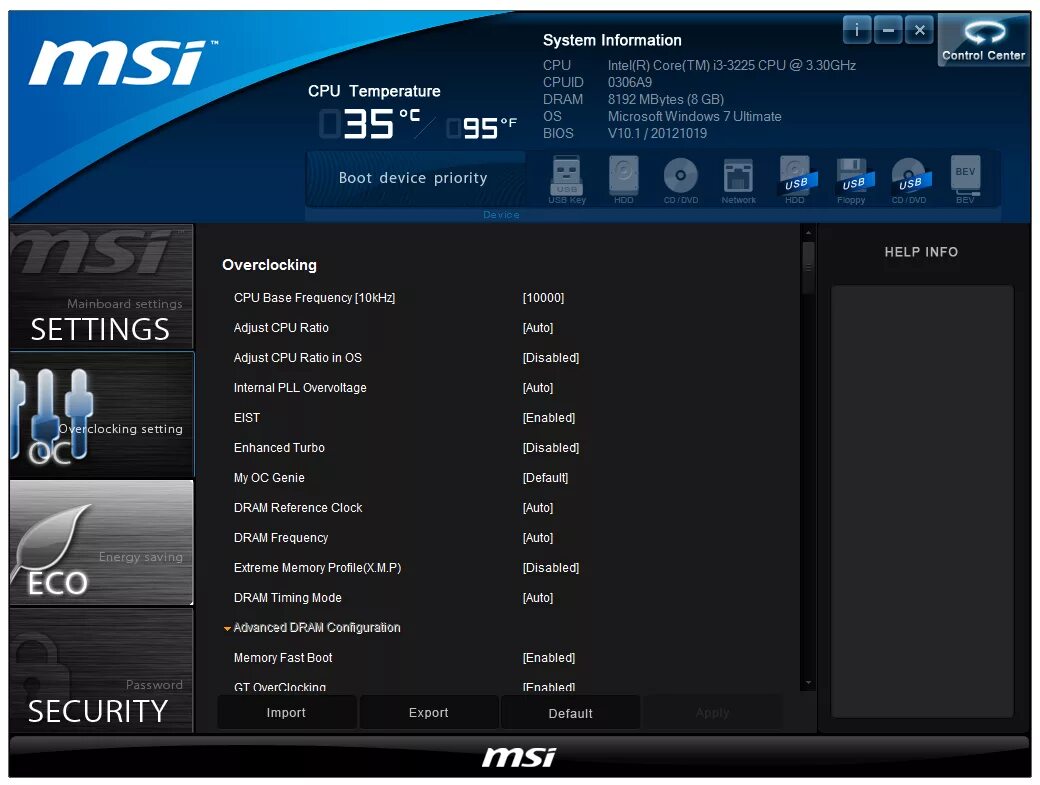Screen dimensions: 1040x785
Task: Click the CPUID 0306A9 value
Action: [x=629, y=82]
